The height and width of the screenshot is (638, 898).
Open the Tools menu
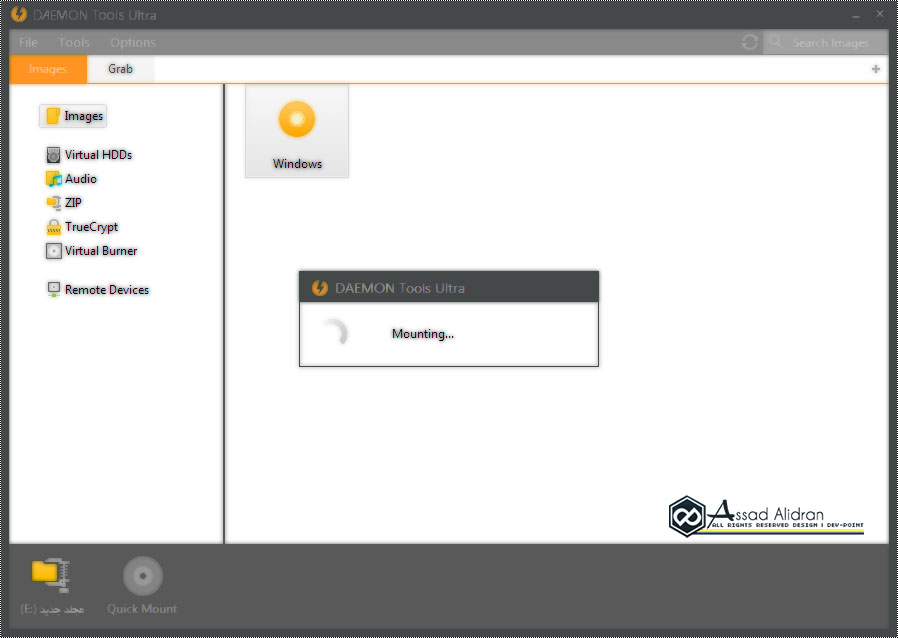click(74, 42)
